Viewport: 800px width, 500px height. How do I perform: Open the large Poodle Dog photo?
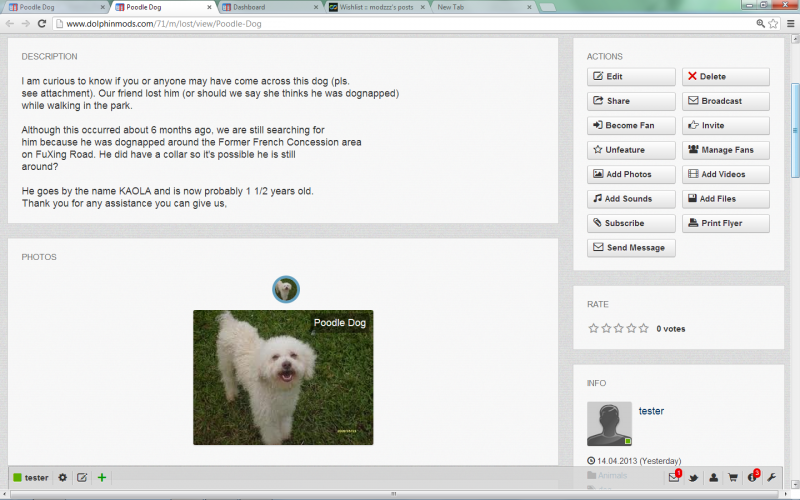click(x=283, y=378)
